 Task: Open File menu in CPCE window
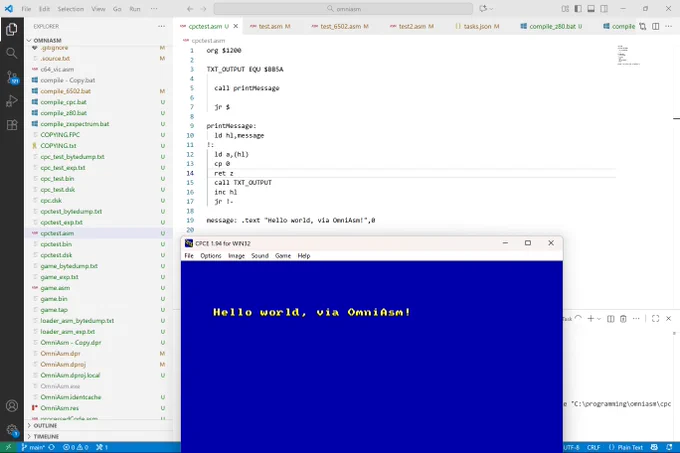coord(189,256)
